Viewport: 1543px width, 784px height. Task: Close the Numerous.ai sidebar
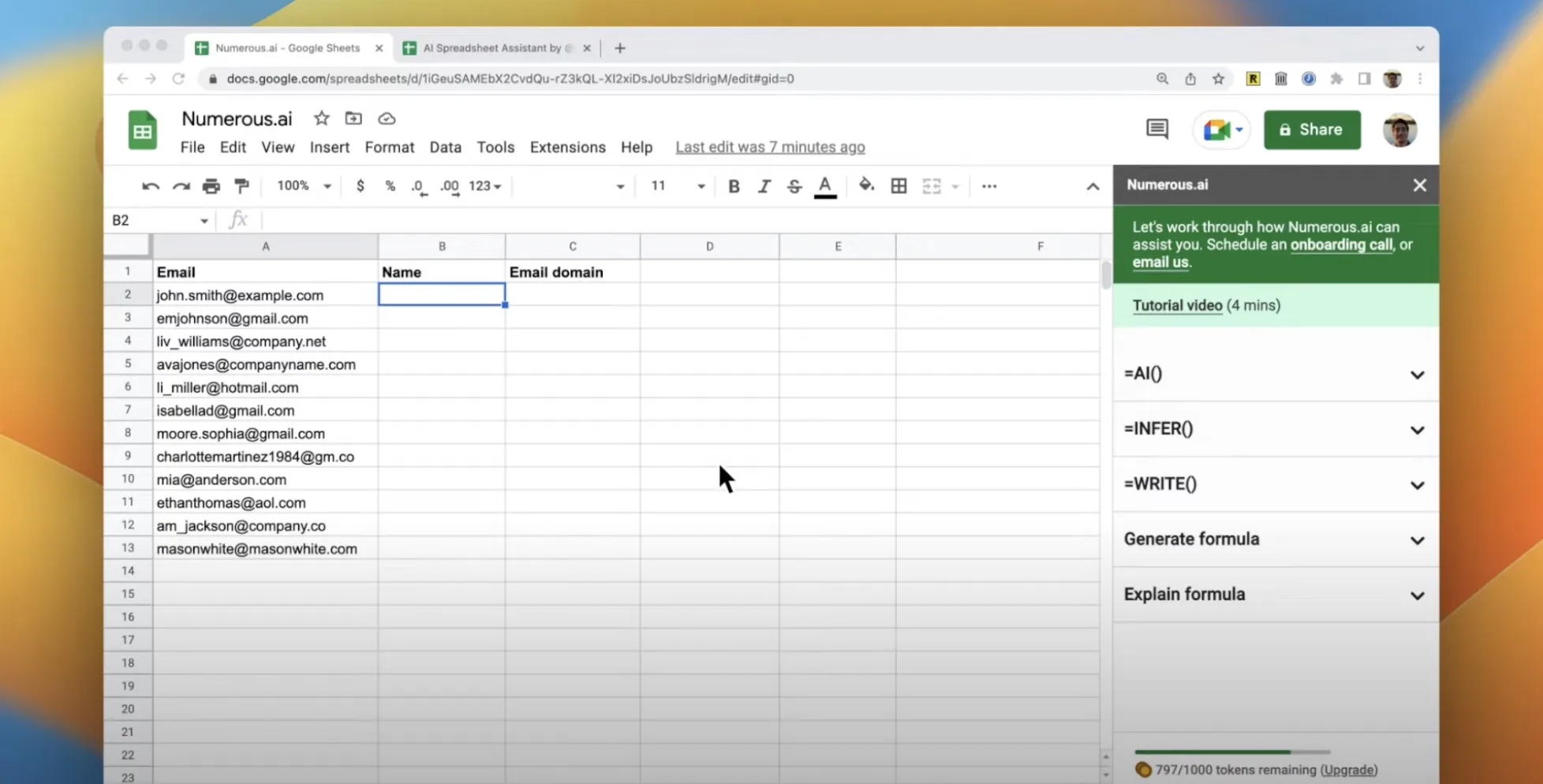pyautogui.click(x=1419, y=185)
